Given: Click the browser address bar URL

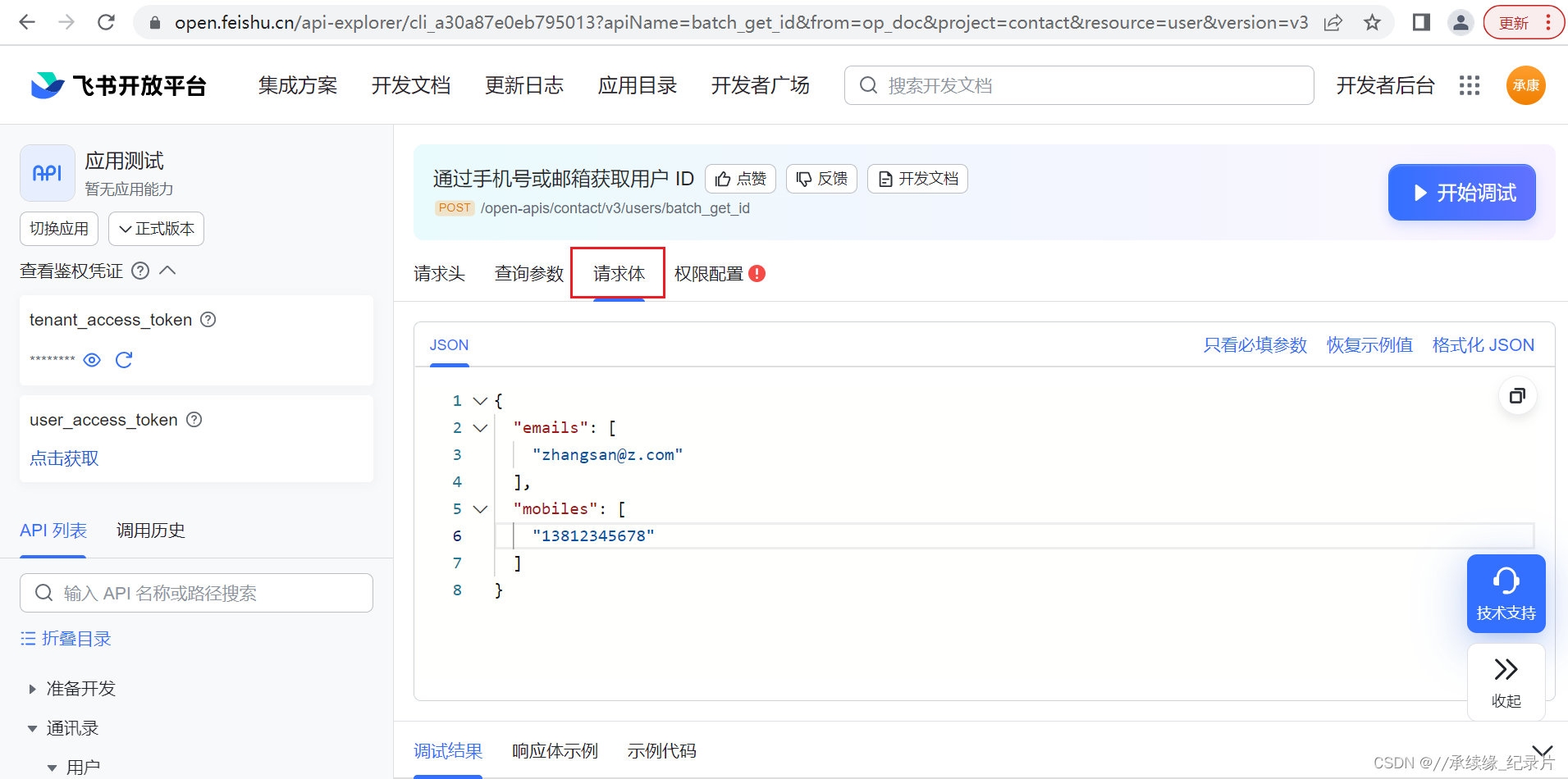Looking at the screenshot, I should (741, 23).
